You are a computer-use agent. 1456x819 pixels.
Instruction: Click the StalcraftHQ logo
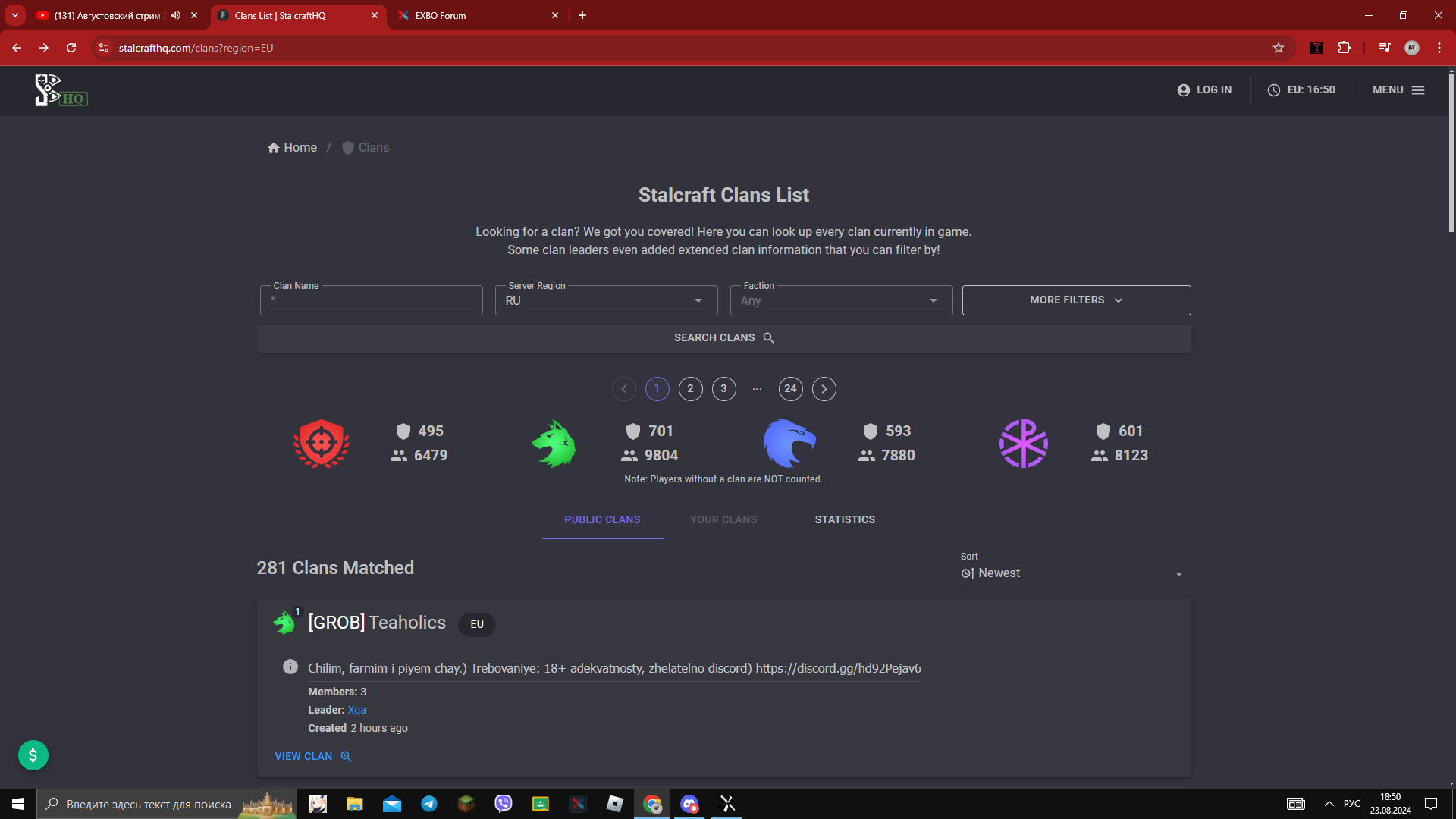click(x=61, y=90)
